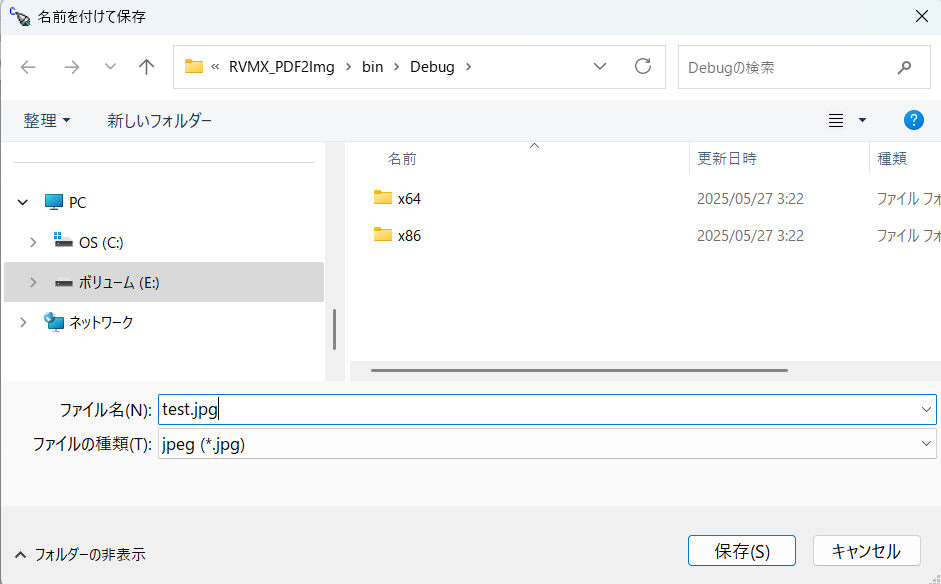Click the blue Help question mark icon
Image resolution: width=941 pixels, height=584 pixels.
pos(913,120)
